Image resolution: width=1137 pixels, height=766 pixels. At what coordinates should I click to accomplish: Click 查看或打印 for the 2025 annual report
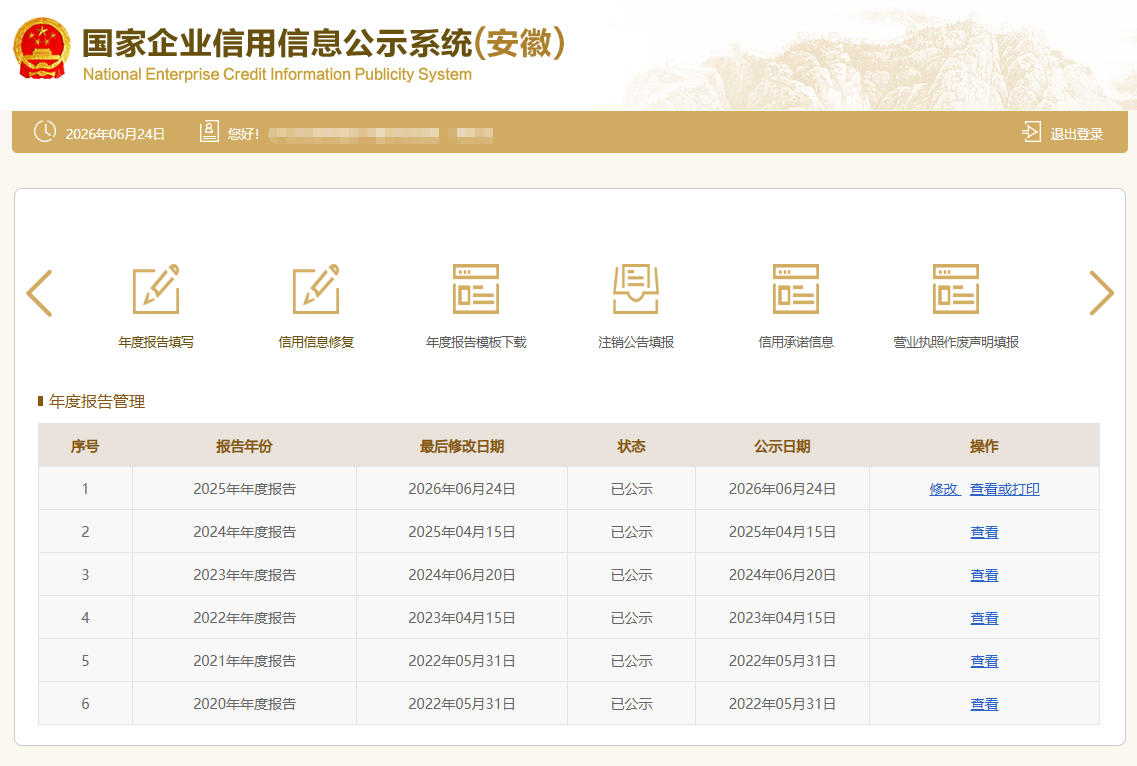[1004, 490]
